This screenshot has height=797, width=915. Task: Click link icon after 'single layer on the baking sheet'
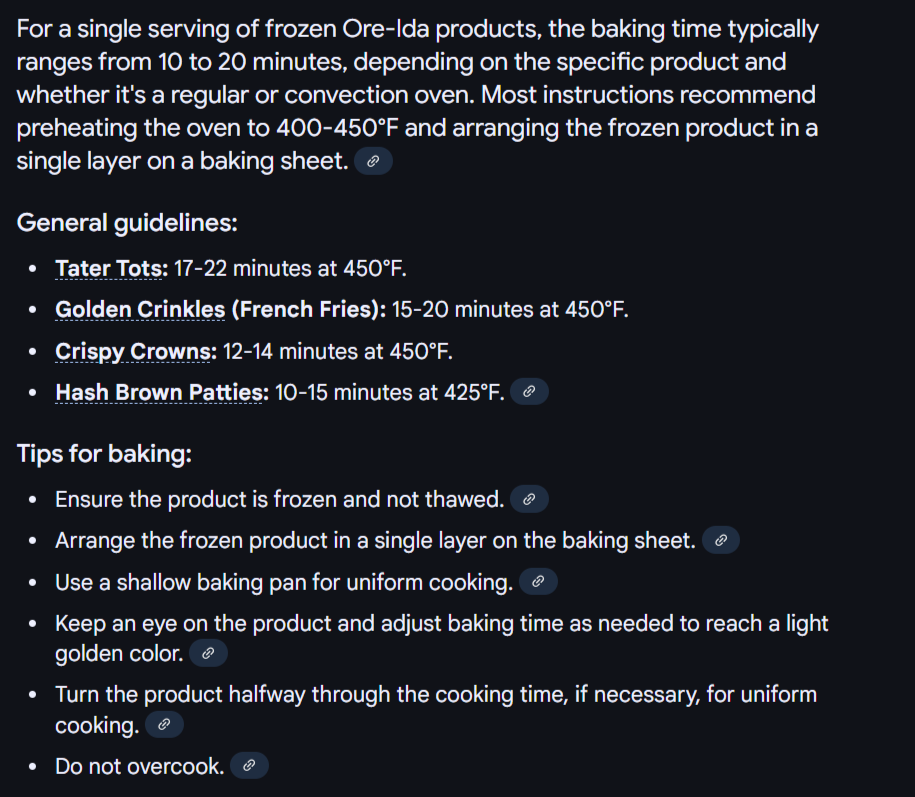(721, 540)
